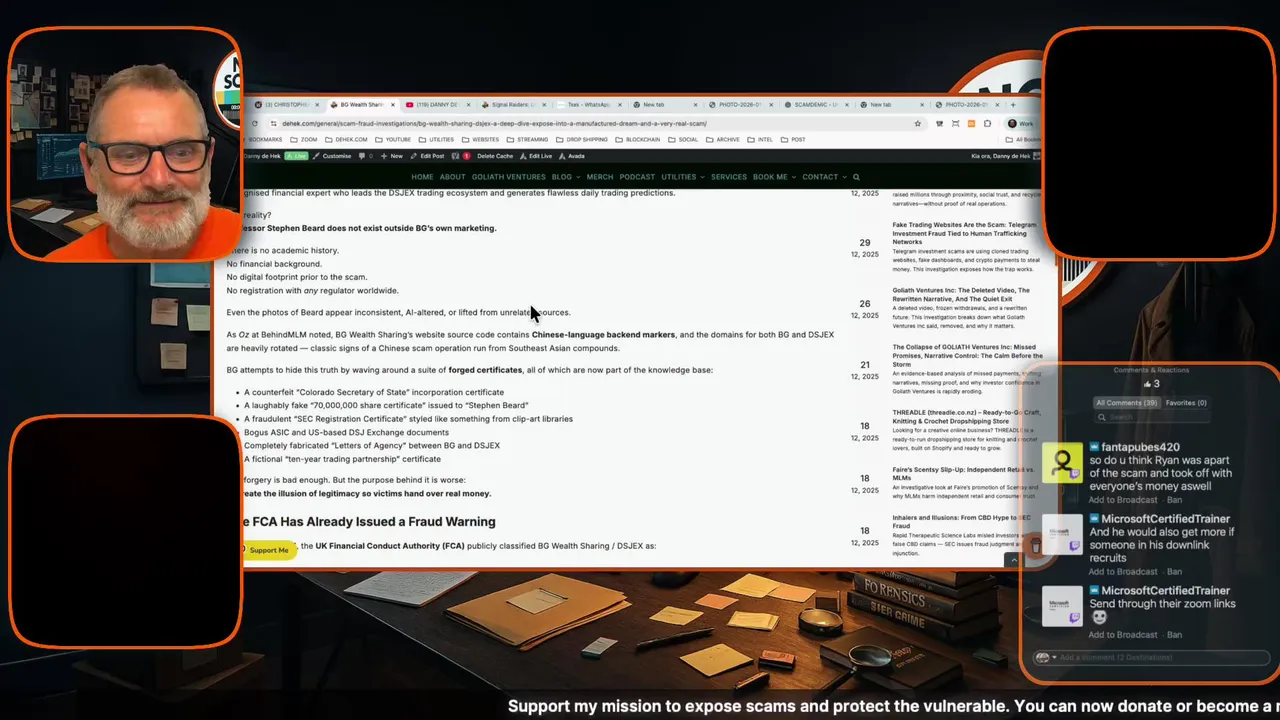Open the SOCIAL bookmarks folder

(x=683, y=140)
